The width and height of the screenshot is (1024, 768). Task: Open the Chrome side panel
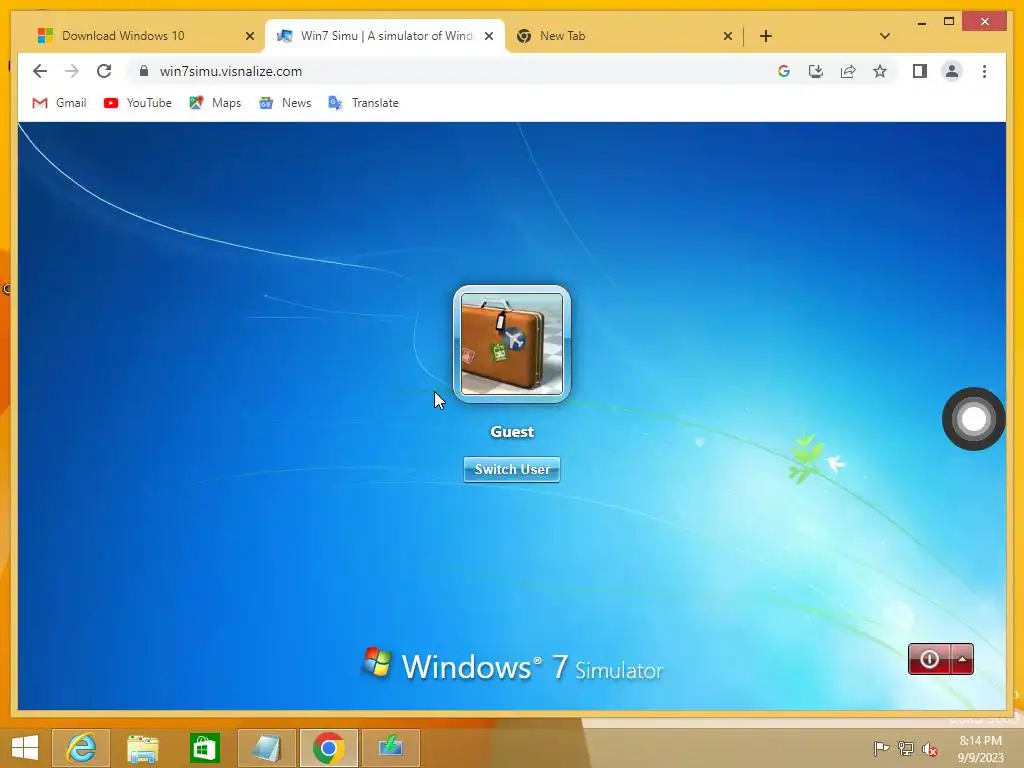point(920,71)
